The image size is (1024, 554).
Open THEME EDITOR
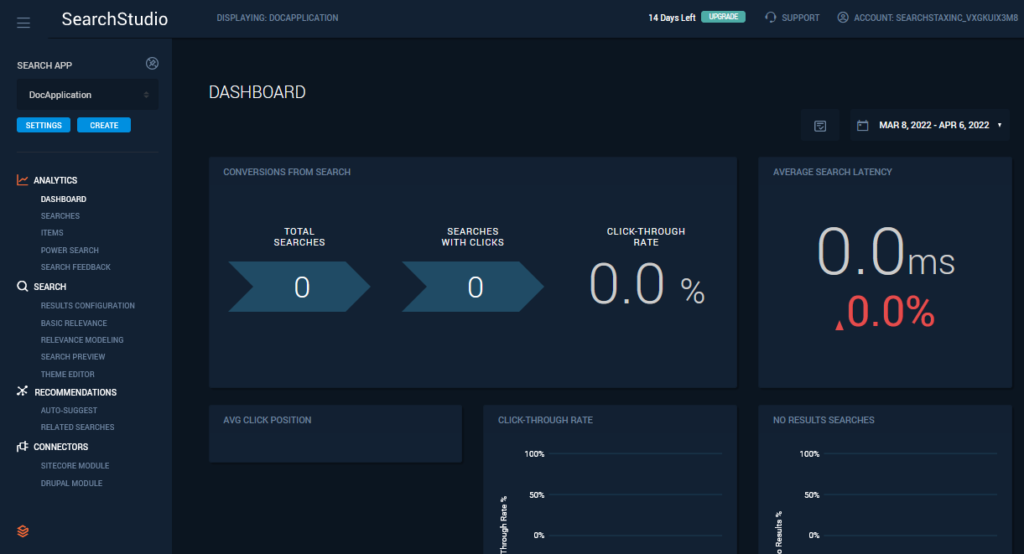point(67,374)
